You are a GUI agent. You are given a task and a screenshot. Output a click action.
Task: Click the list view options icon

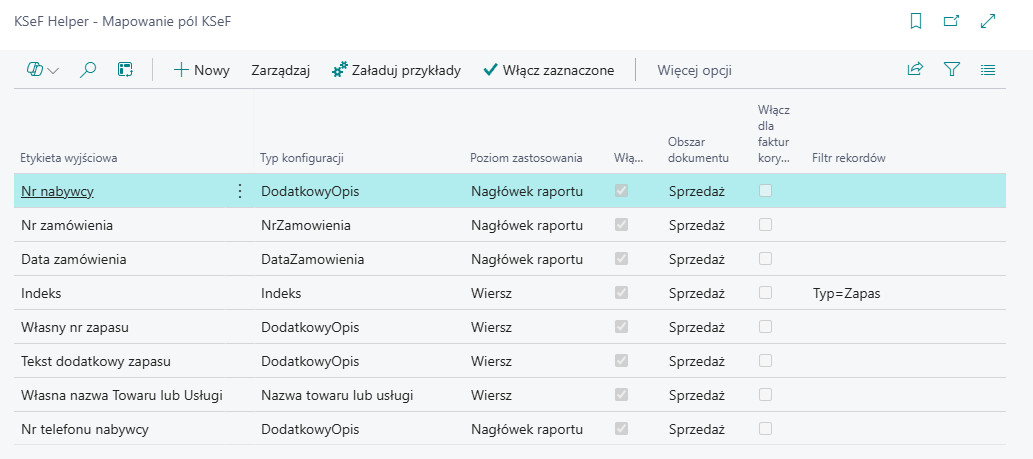988,70
